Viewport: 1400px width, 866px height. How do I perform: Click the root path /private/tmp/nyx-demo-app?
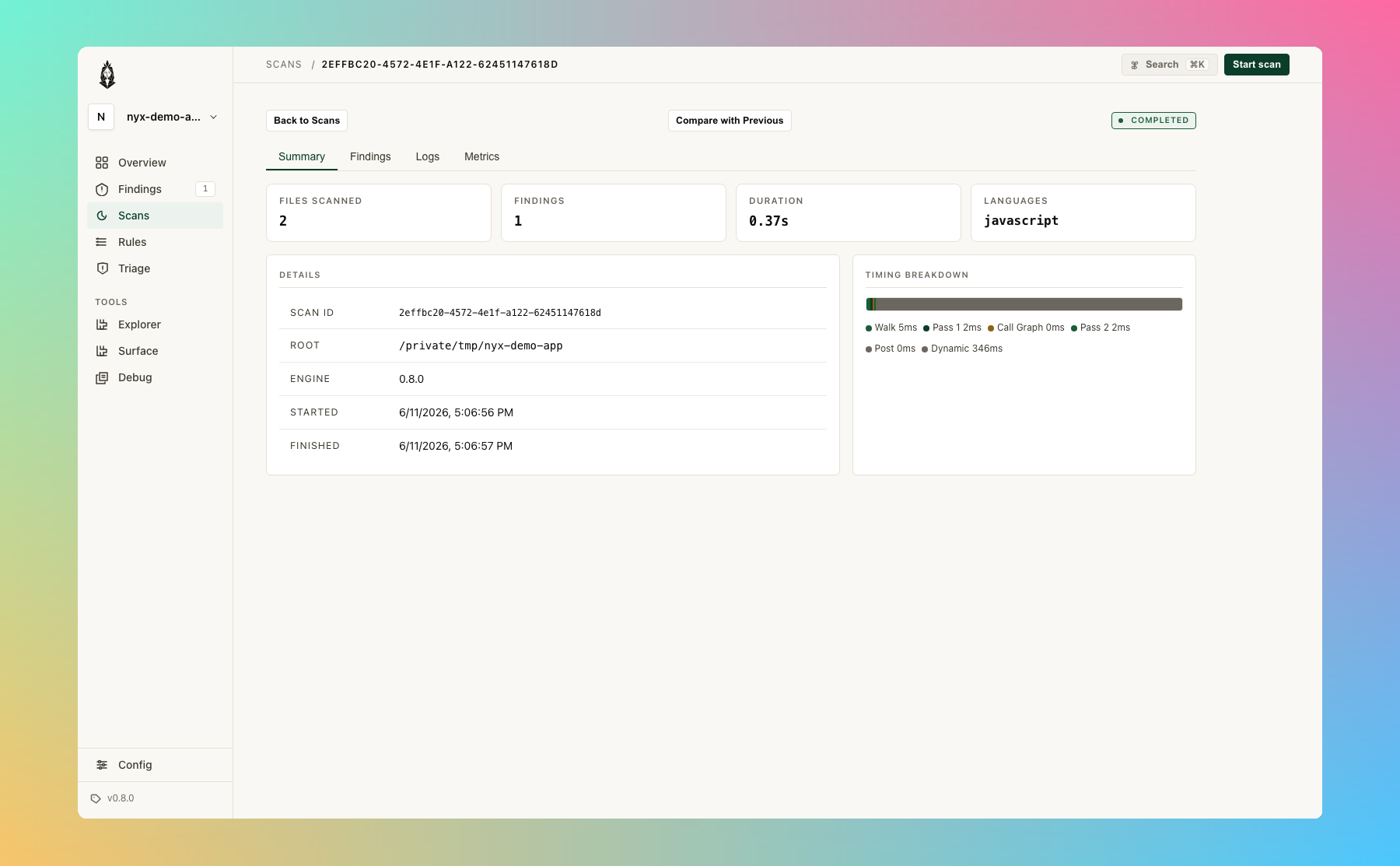[x=481, y=345]
